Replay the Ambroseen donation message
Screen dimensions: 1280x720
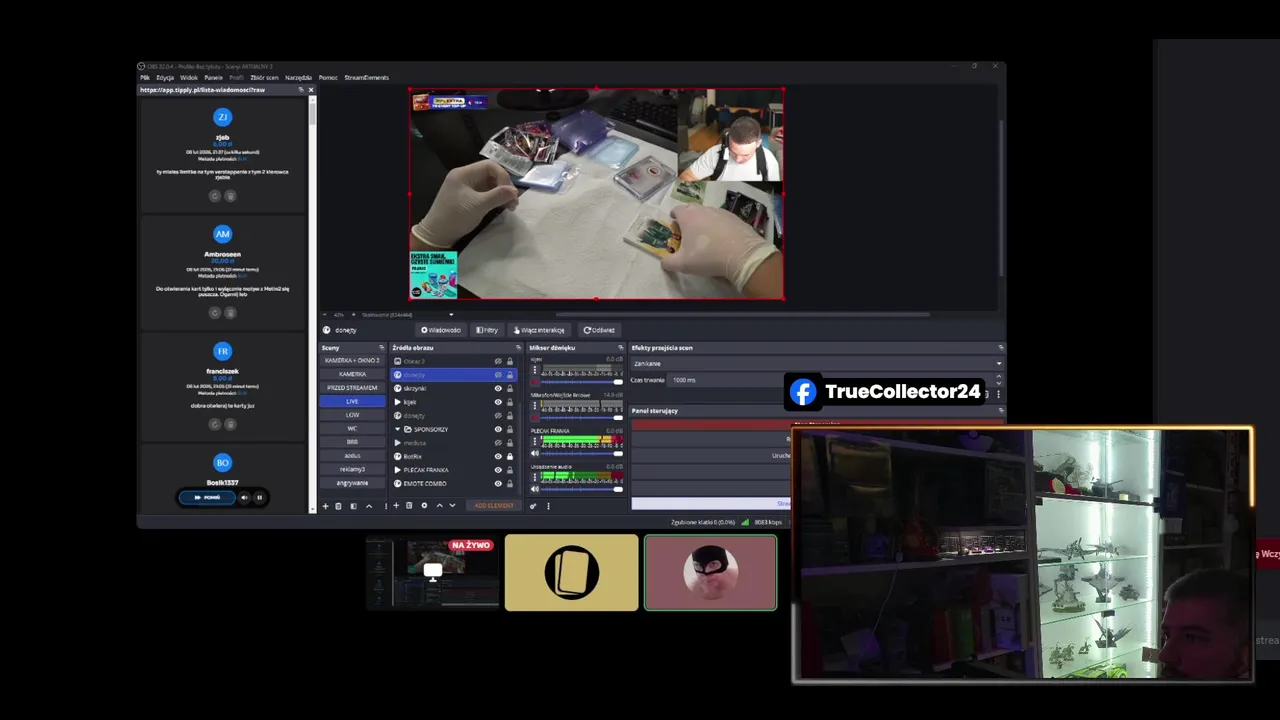pos(214,312)
